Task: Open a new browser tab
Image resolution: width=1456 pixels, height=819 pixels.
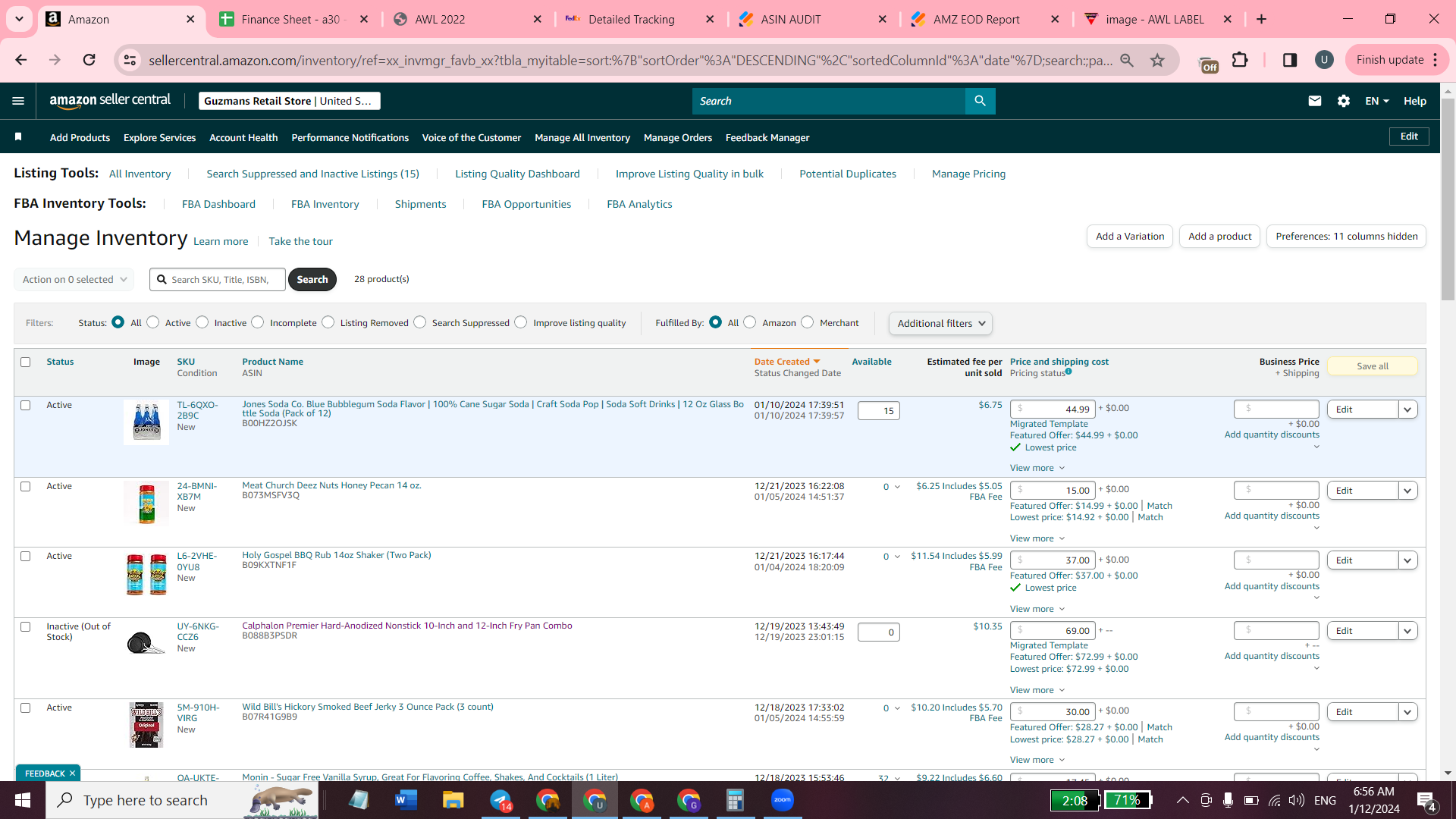Action: click(x=1262, y=19)
